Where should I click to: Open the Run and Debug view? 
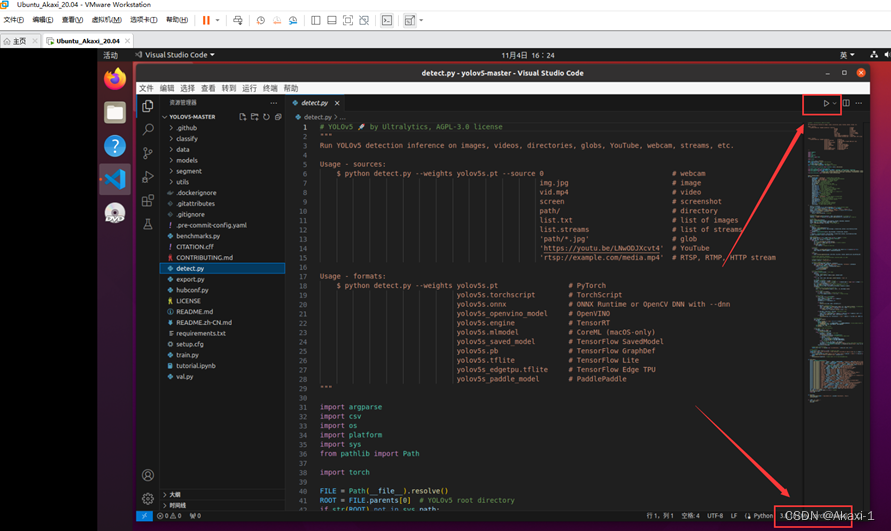click(x=148, y=177)
